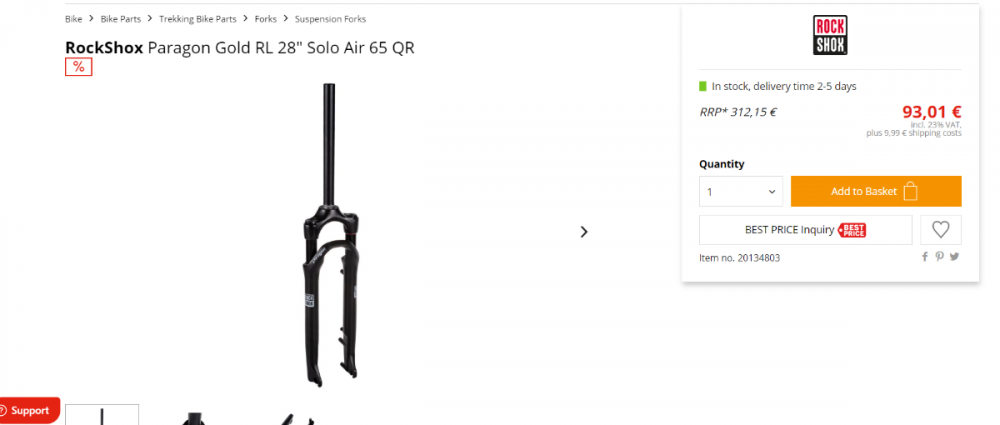Image resolution: width=1000 pixels, height=425 pixels.
Task: Share product on Facebook
Action: [925, 257]
